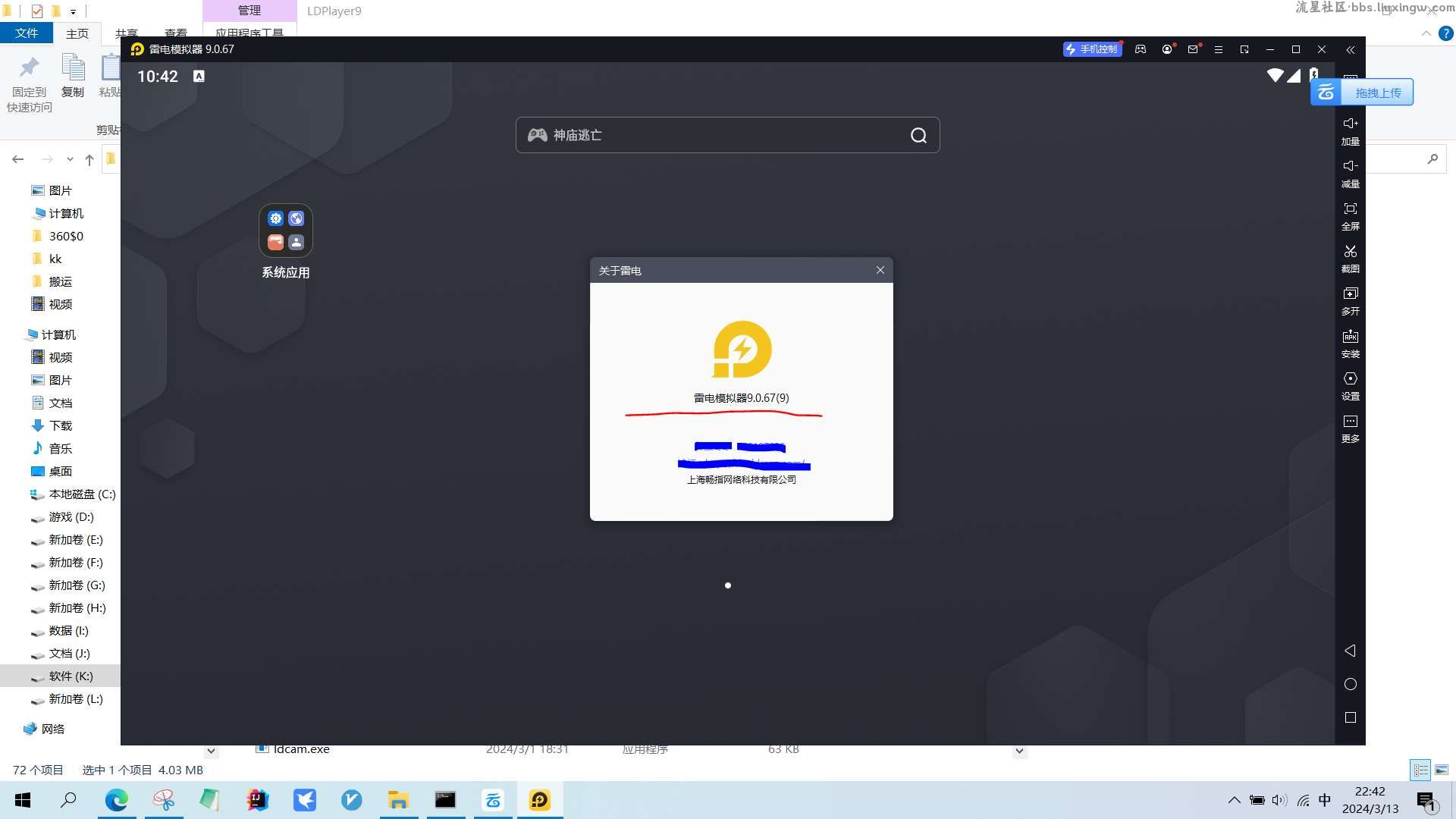Screen dimensions: 1456x819
Task: Click the search magnifier icon in game search
Action: tap(919, 135)
